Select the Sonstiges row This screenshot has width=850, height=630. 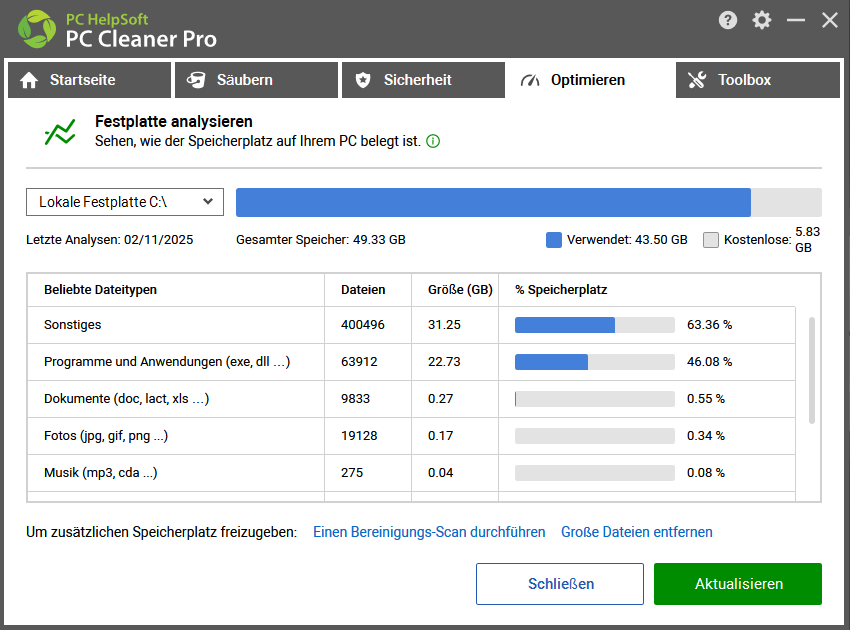(x=411, y=325)
